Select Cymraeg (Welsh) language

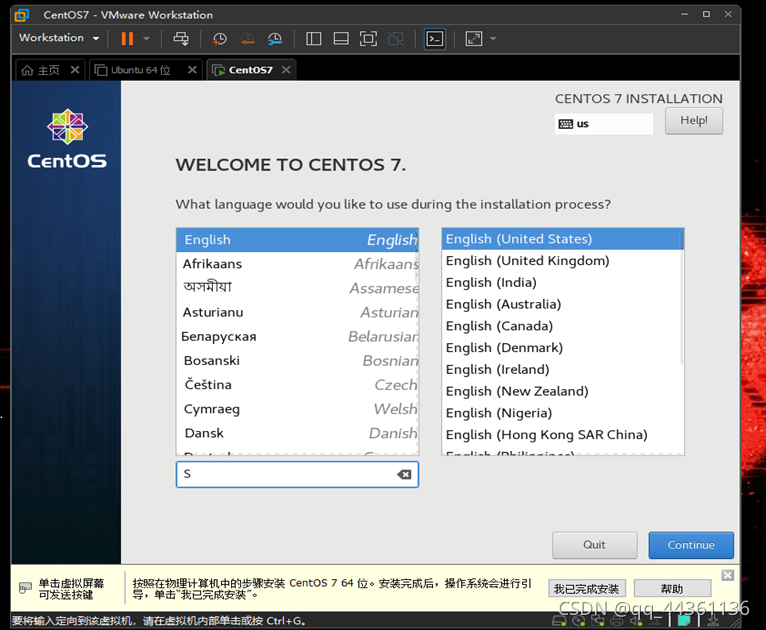point(297,409)
